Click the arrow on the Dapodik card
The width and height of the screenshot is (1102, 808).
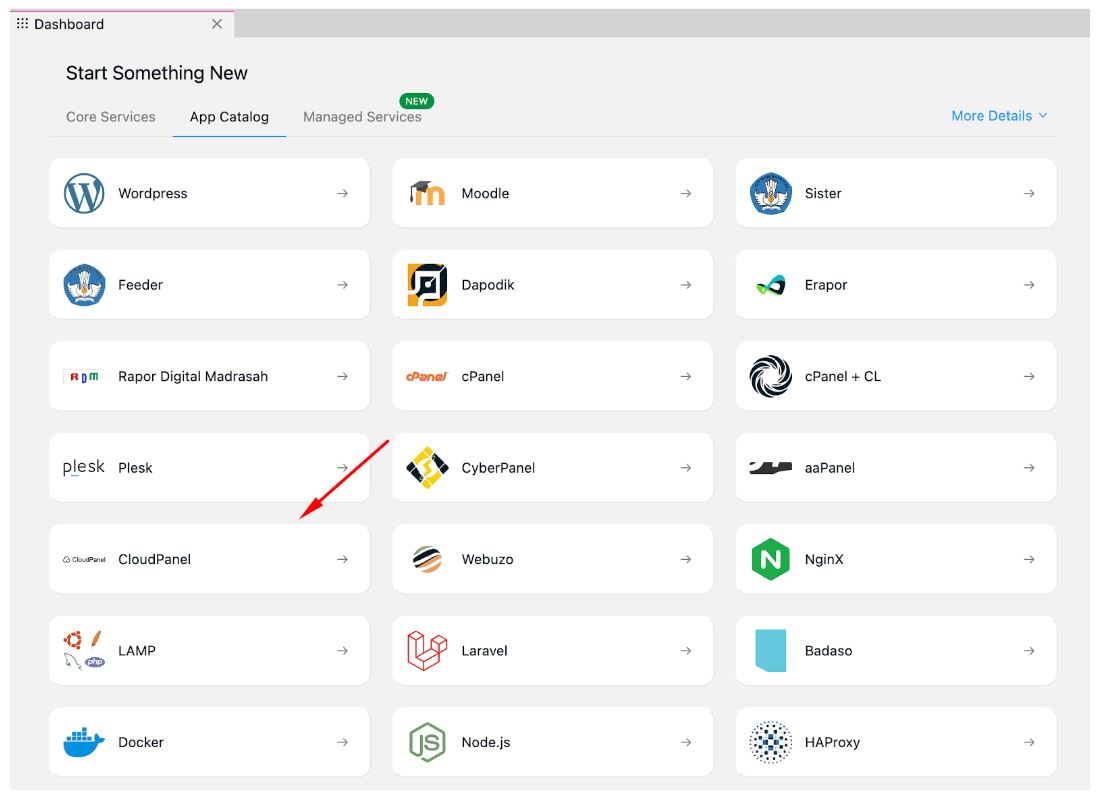click(x=685, y=284)
